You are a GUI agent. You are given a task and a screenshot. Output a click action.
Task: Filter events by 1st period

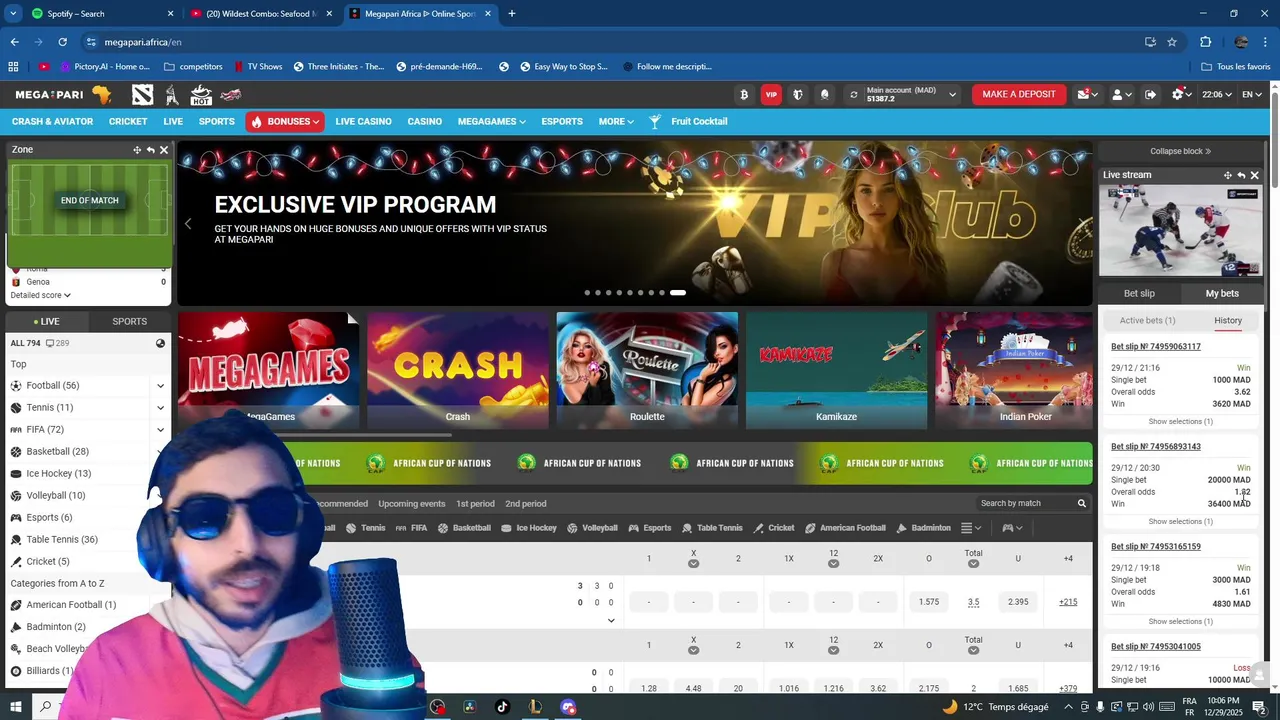(475, 503)
